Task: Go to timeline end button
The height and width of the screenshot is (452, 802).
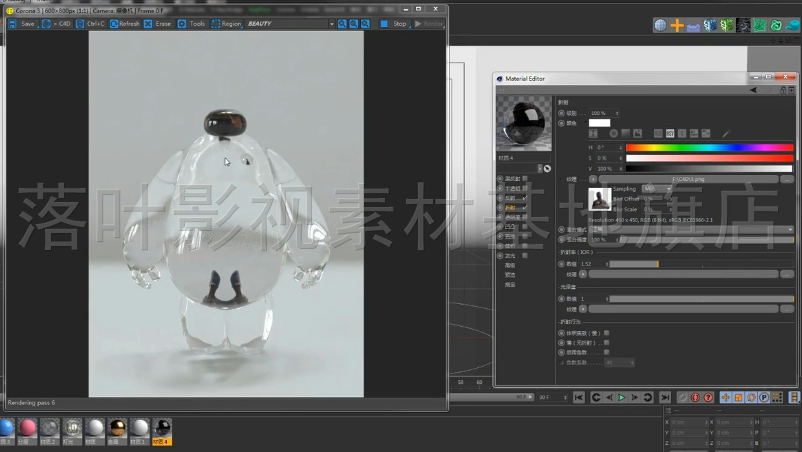Action: (x=665, y=397)
